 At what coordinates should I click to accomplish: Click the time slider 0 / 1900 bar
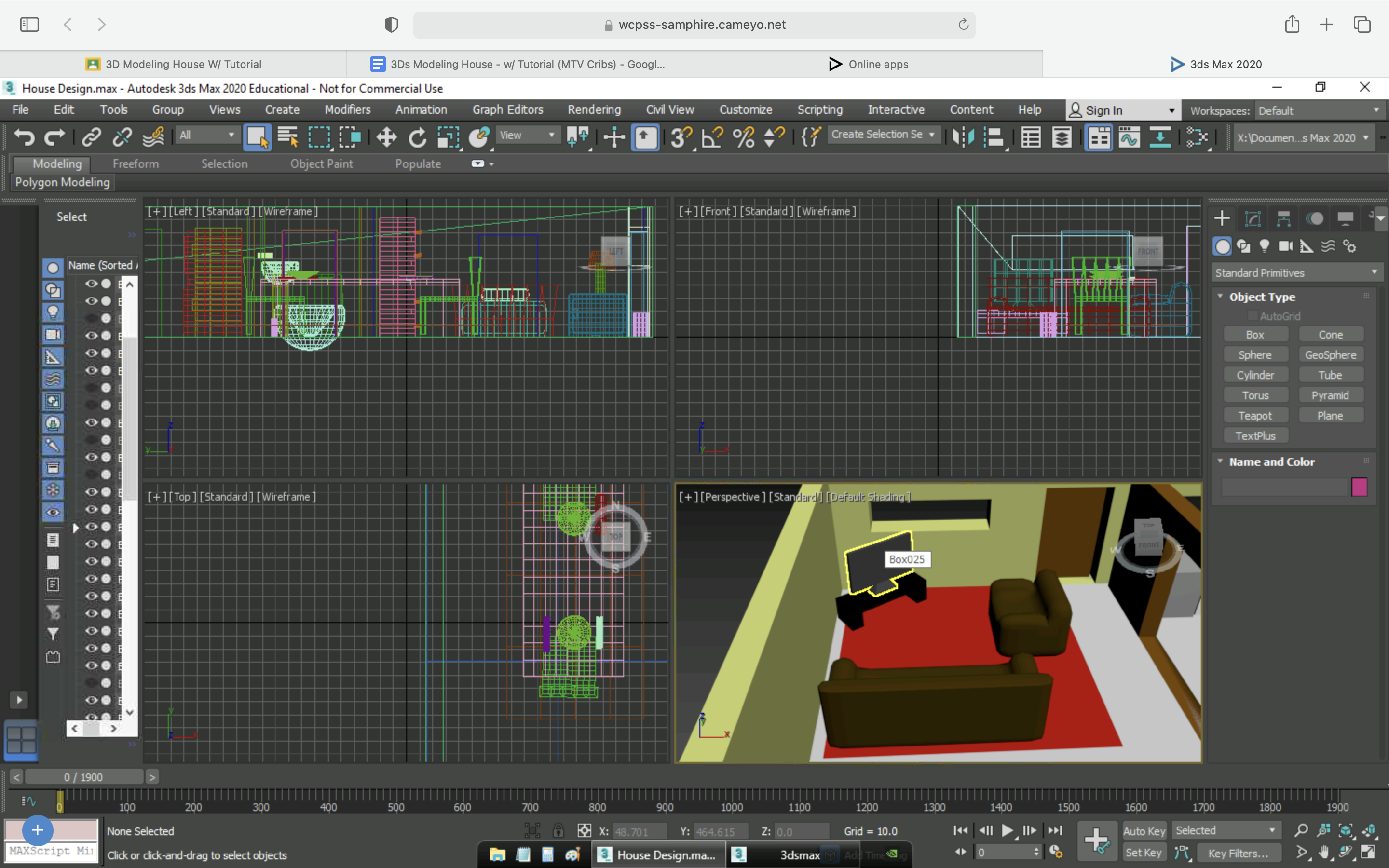pyautogui.click(x=84, y=777)
